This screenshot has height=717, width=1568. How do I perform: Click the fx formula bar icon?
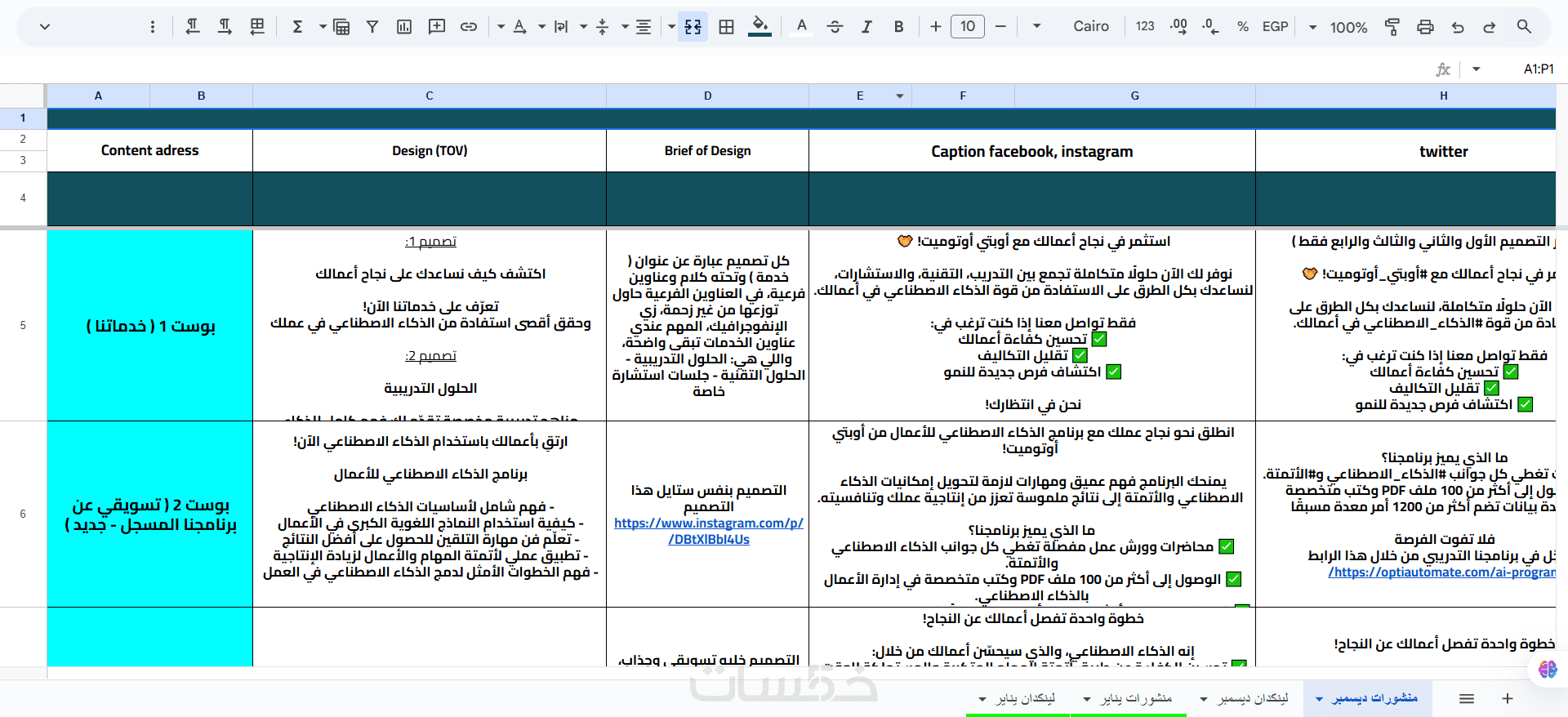point(1443,69)
